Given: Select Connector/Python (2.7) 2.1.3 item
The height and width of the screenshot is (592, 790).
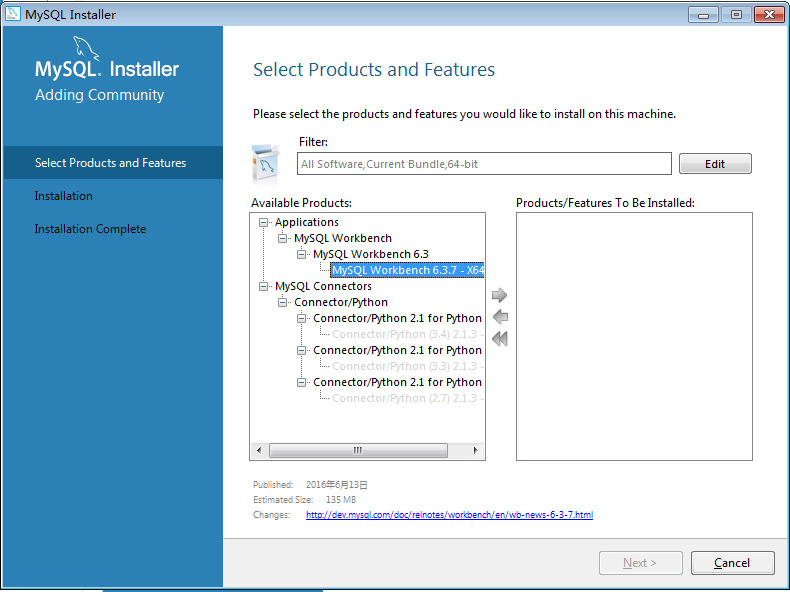Looking at the screenshot, I should click(x=408, y=398).
